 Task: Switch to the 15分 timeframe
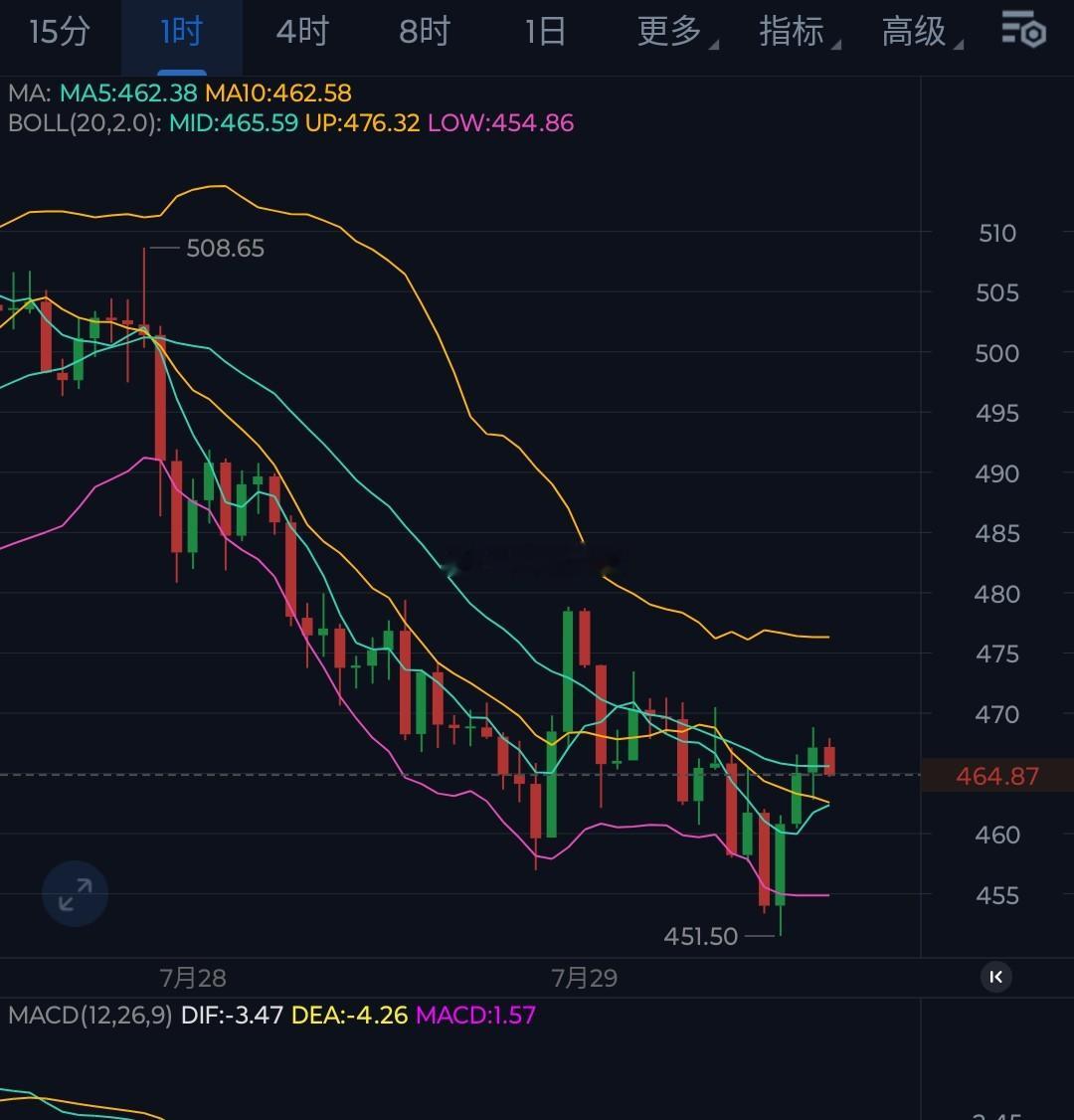point(60,32)
